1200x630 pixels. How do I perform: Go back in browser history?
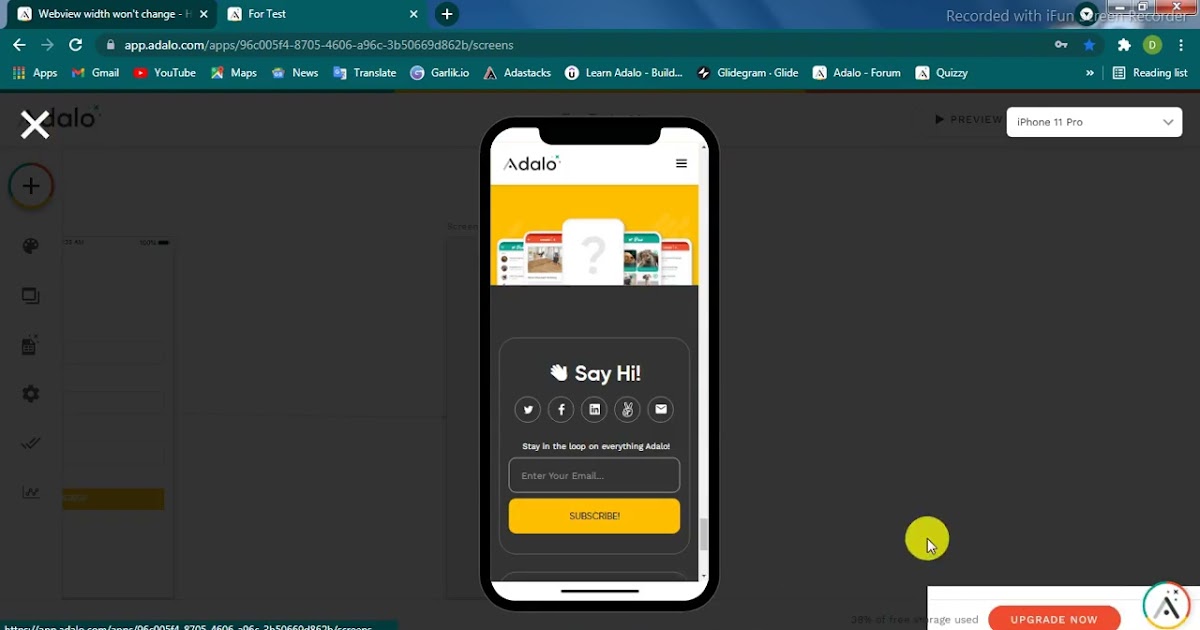[19, 45]
